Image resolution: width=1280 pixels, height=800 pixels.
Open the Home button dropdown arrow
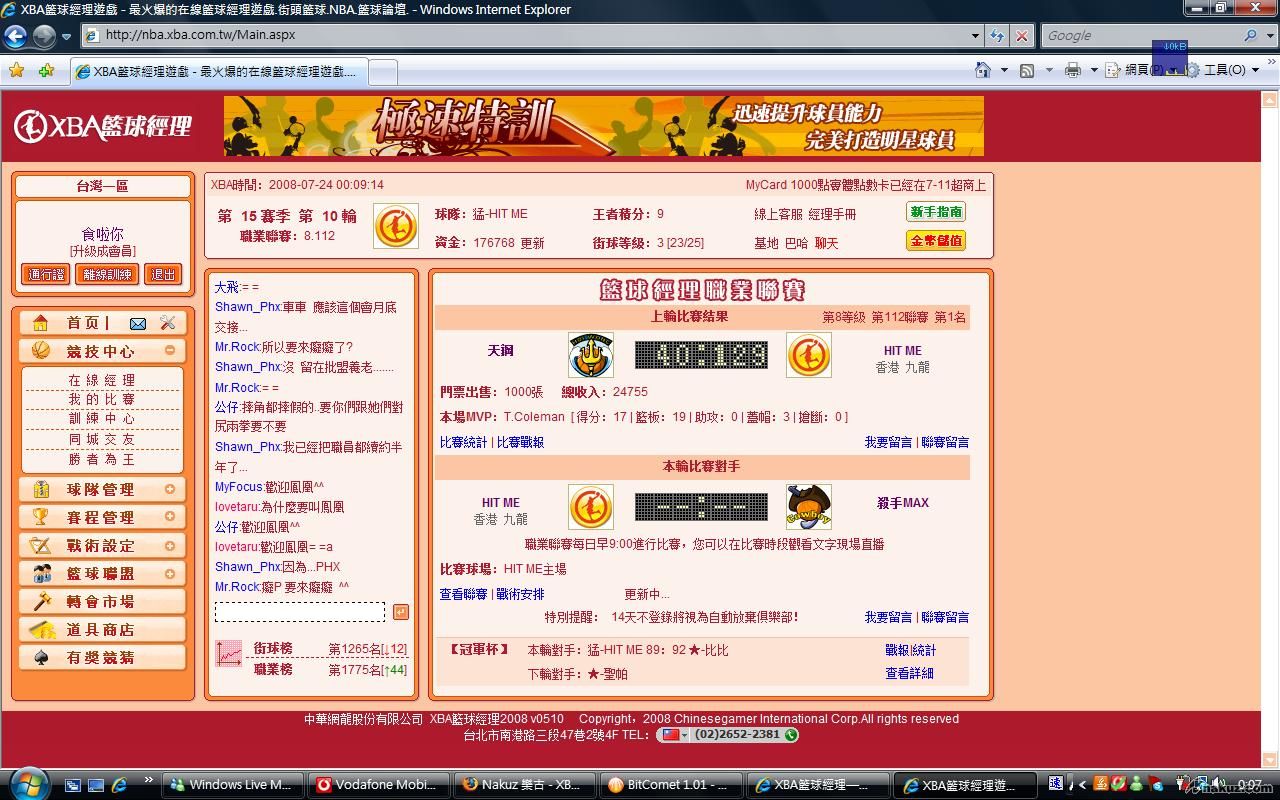[1004, 70]
